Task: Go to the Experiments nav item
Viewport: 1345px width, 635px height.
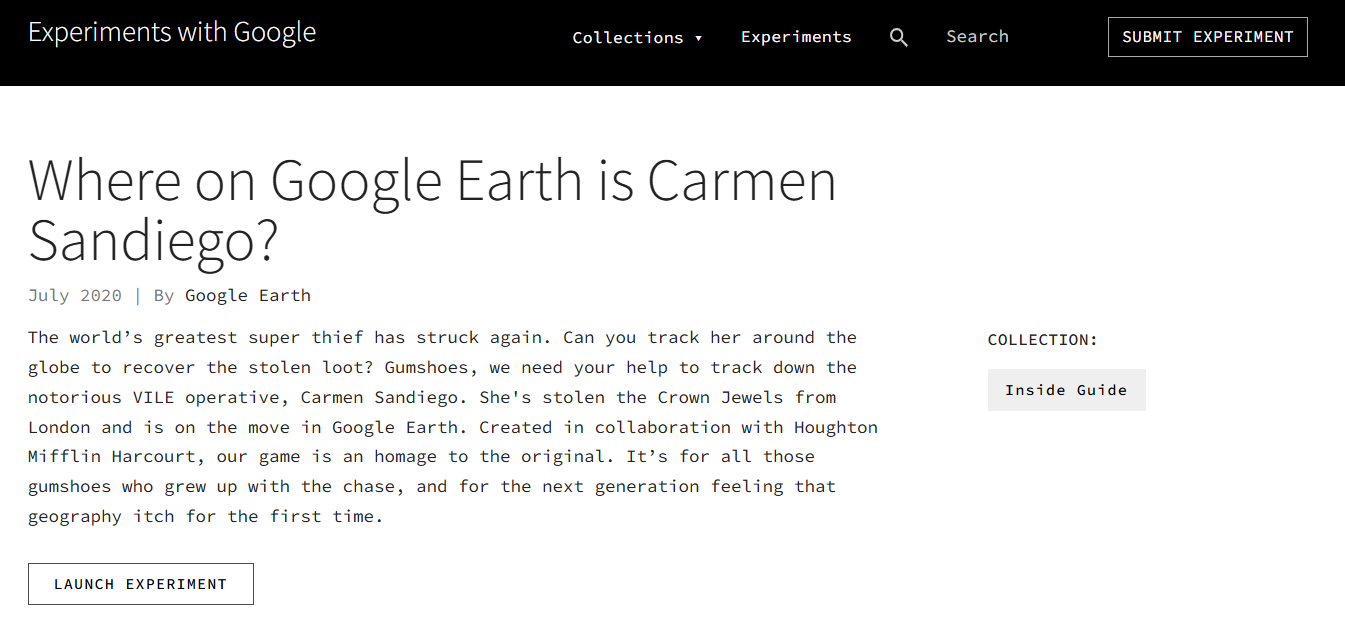Action: (796, 37)
